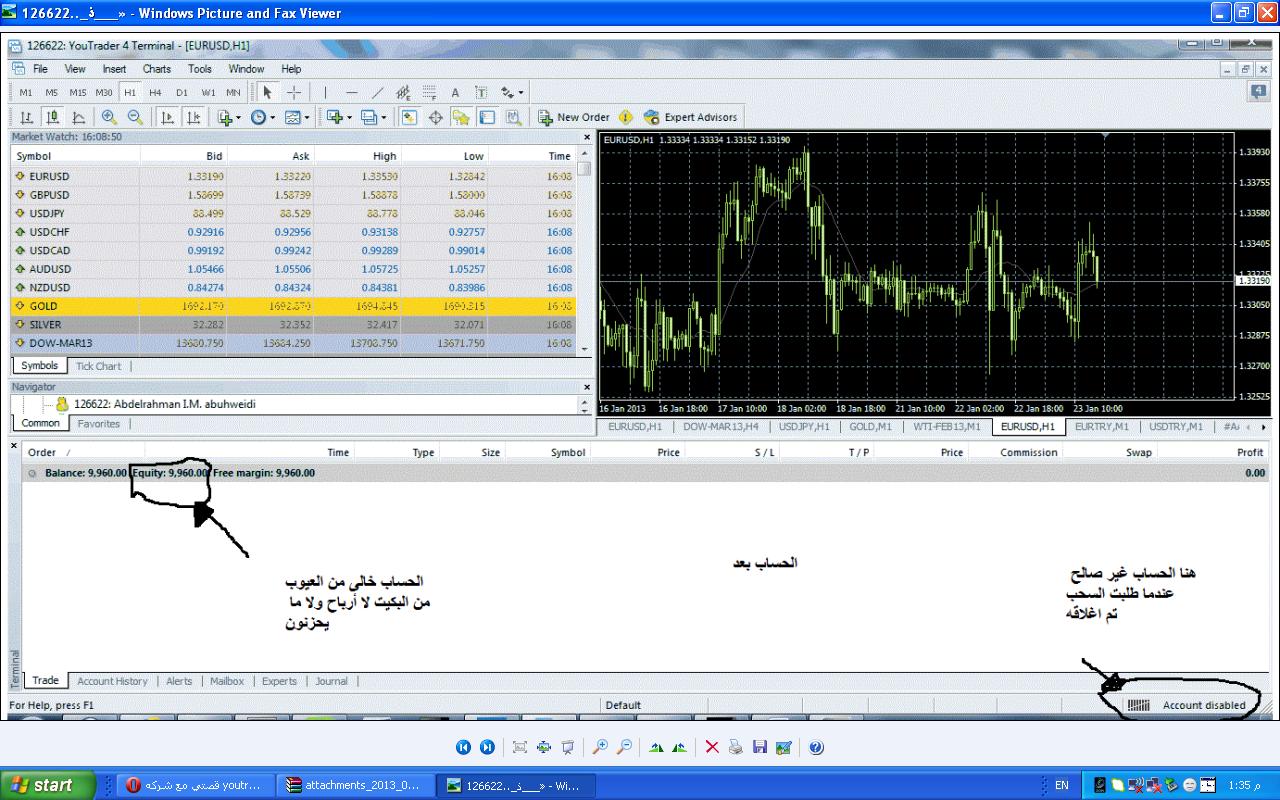The height and width of the screenshot is (800, 1280).
Task: Select EURUSD symbol in Market Watch
Action: (x=49, y=176)
